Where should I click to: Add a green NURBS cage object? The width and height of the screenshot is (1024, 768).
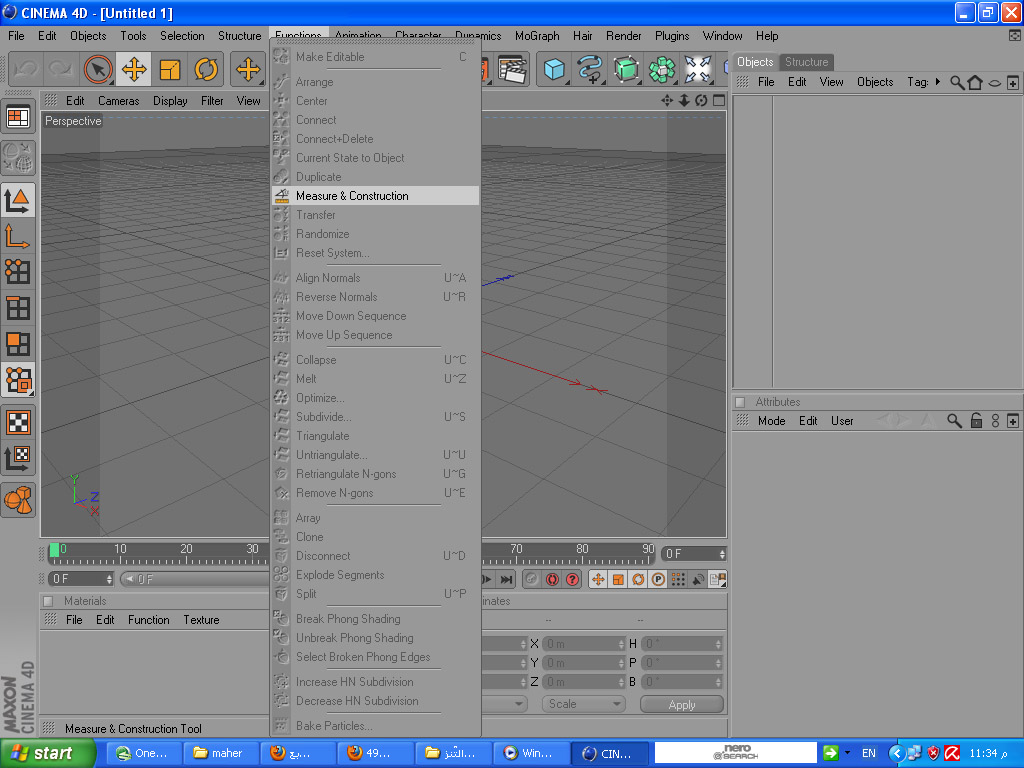click(x=626, y=69)
